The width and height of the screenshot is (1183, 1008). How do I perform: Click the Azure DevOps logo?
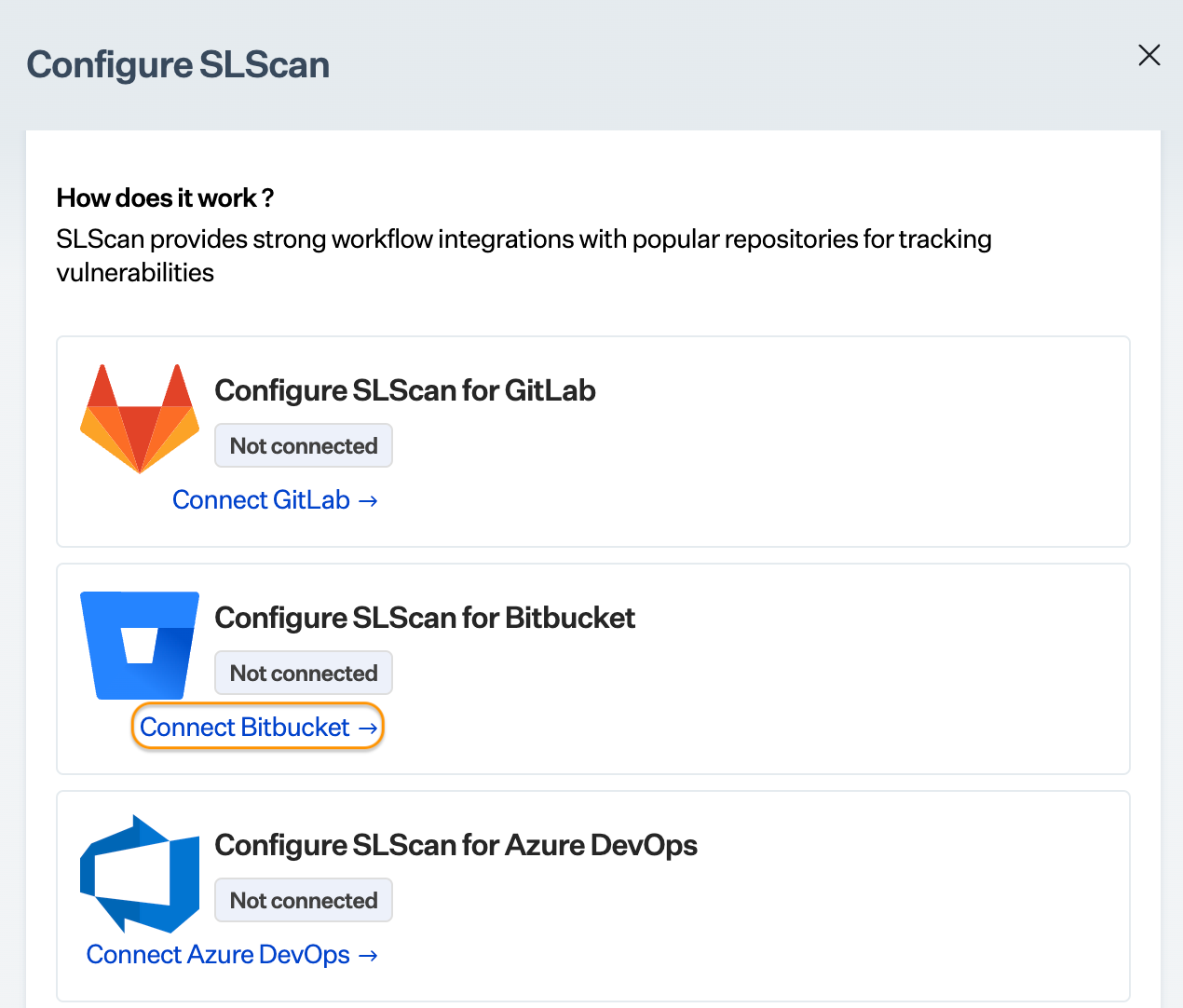pyautogui.click(x=140, y=874)
